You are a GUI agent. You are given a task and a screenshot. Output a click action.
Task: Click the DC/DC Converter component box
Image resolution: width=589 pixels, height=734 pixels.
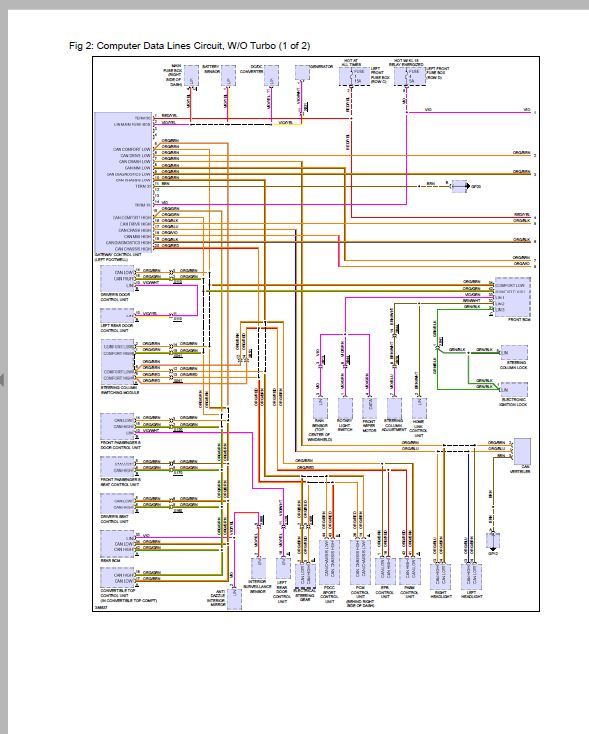271,75
